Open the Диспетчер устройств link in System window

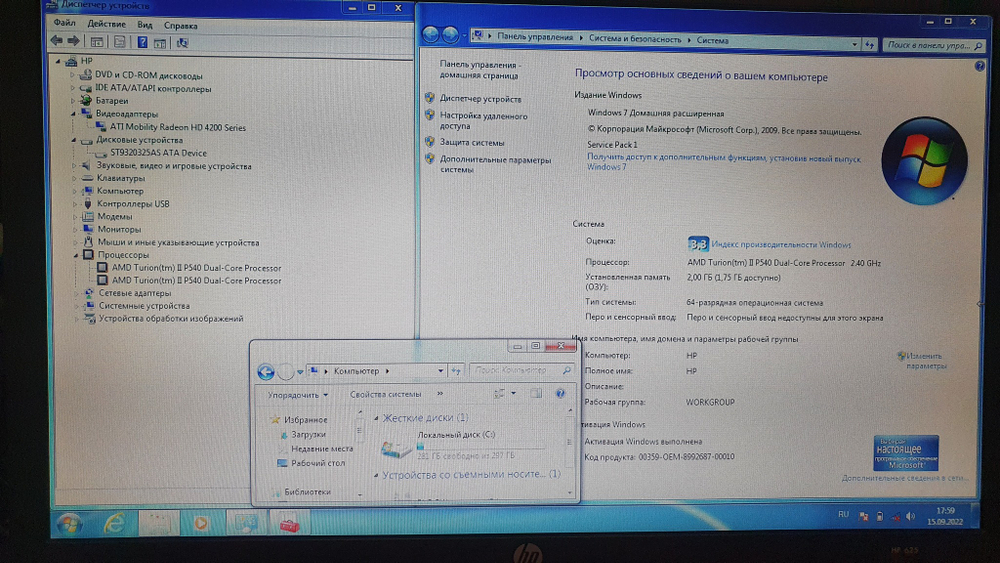tap(480, 99)
